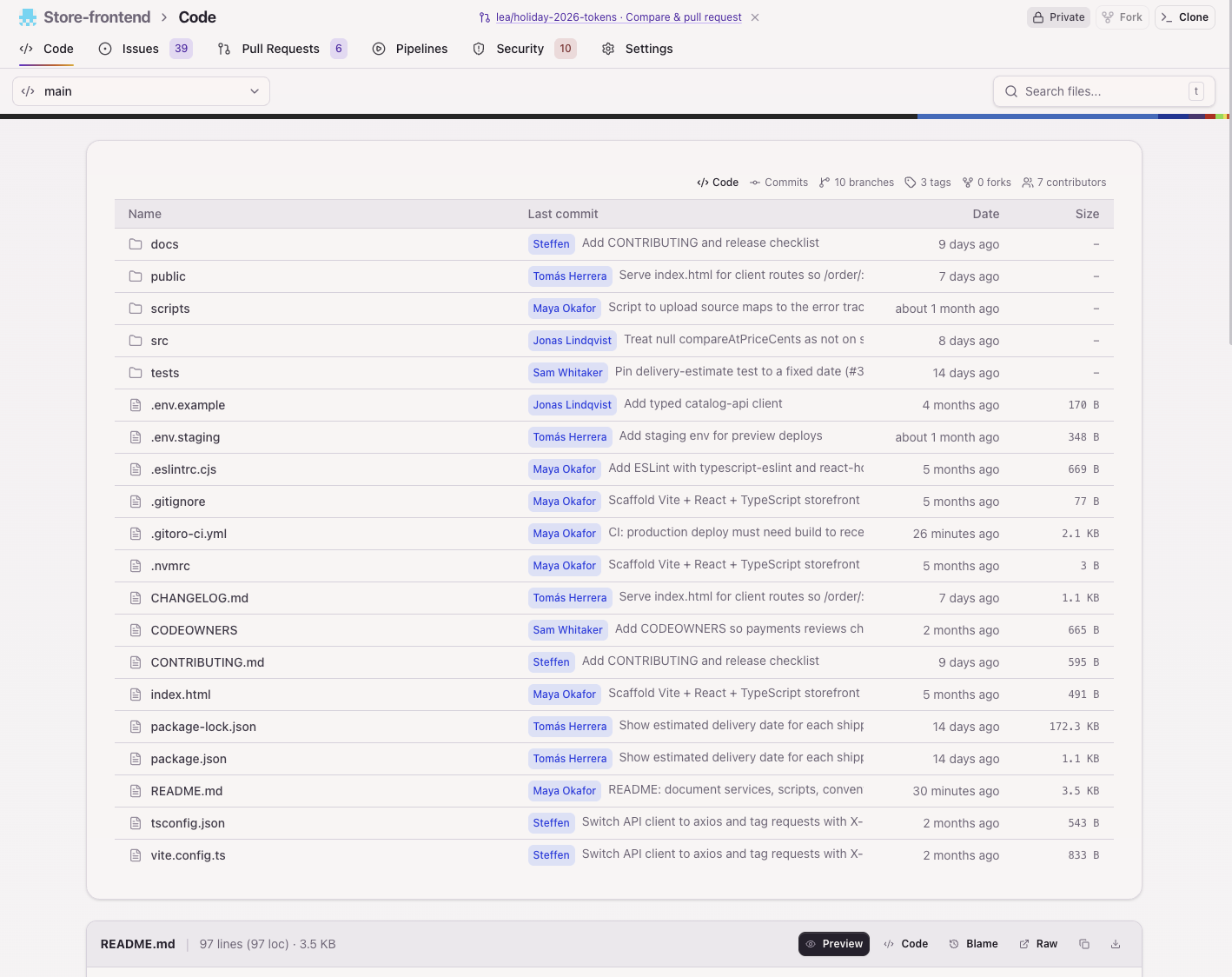Click the tag icon beside 3 tags
Screen dimensions: 1232x977
pyautogui.click(x=911, y=183)
